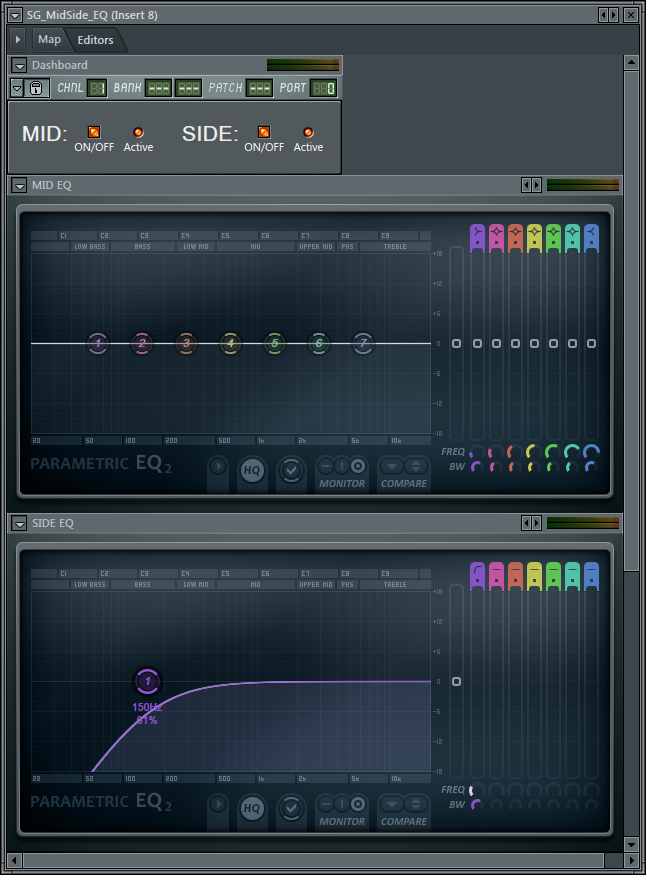Image resolution: width=646 pixels, height=875 pixels.
Task: Collapse the Dashboard section
Action: click(x=20, y=65)
